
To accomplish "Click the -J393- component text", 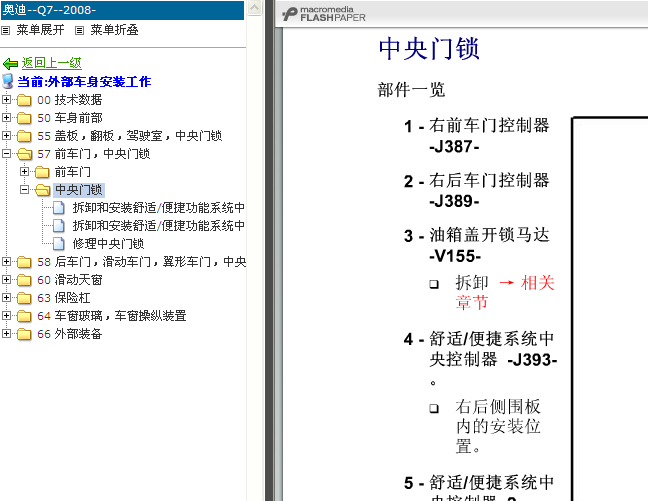I will point(532,360).
